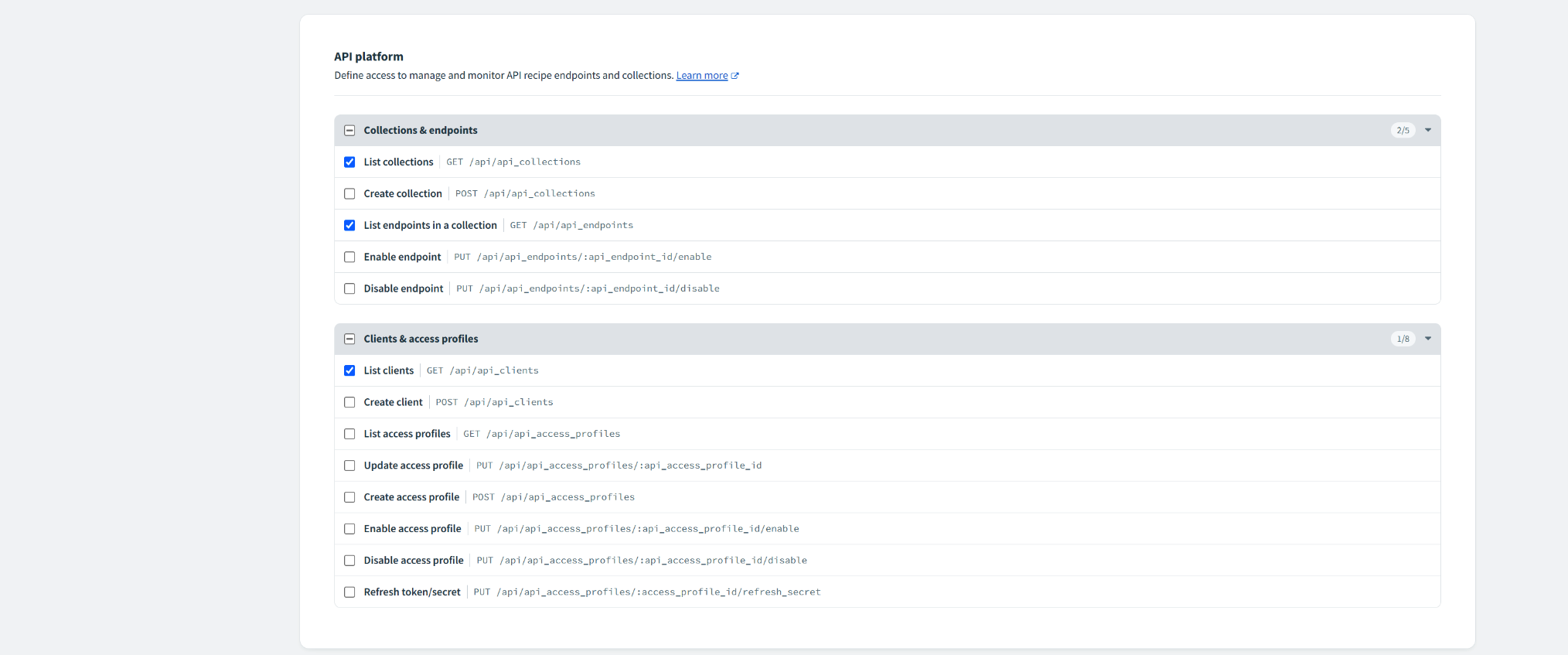Click the 2/5 count badge
Image resolution: width=1568 pixels, height=655 pixels.
pos(1403,131)
